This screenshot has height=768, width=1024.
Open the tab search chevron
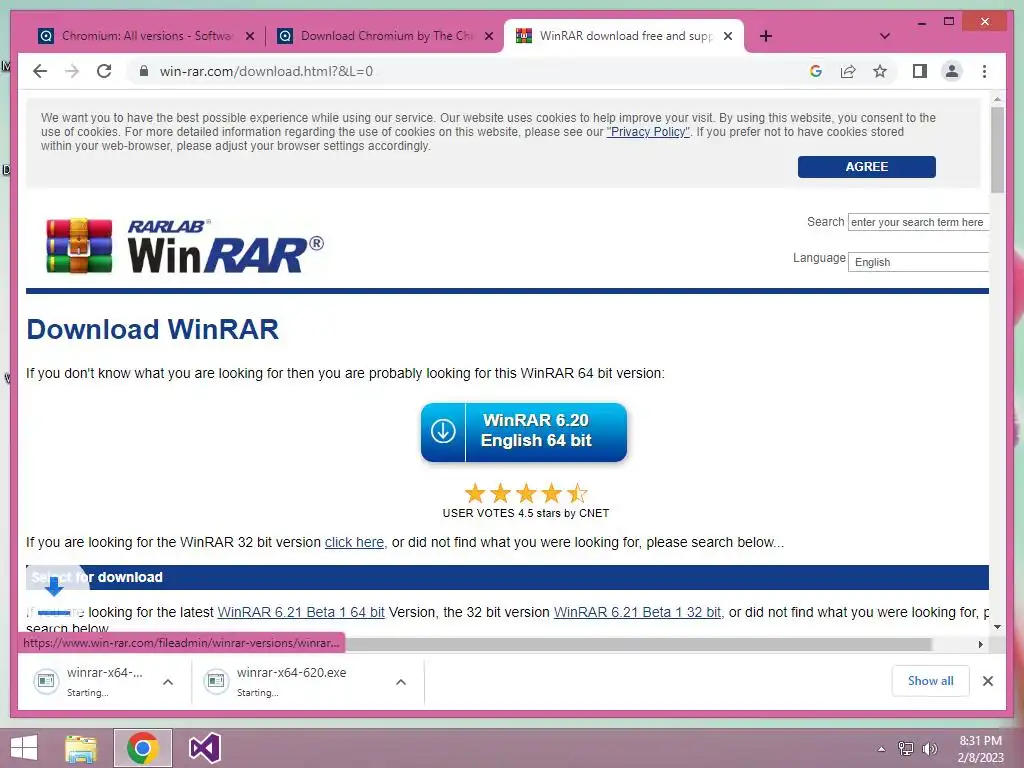pos(885,36)
